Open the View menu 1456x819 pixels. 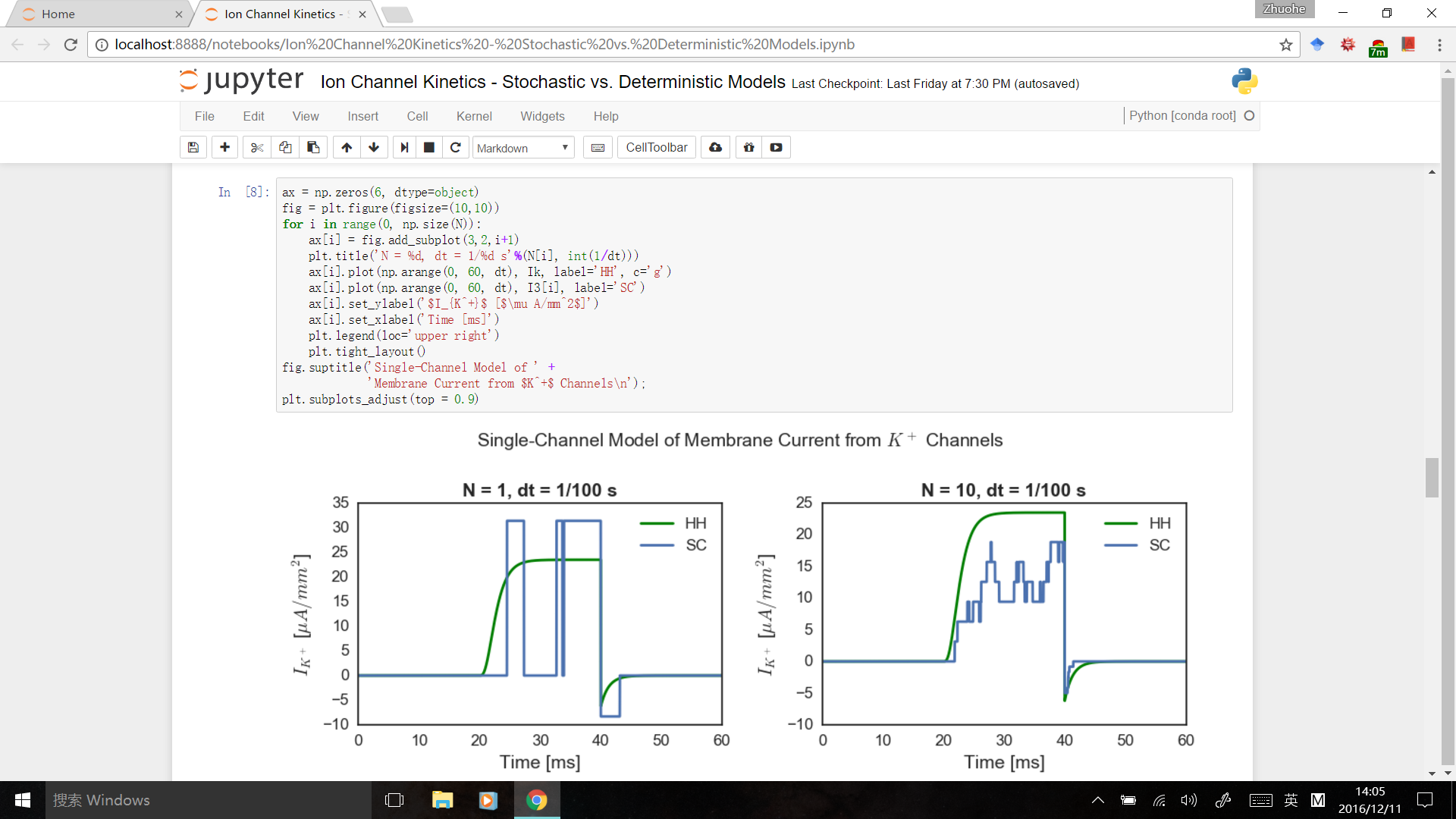coord(306,116)
